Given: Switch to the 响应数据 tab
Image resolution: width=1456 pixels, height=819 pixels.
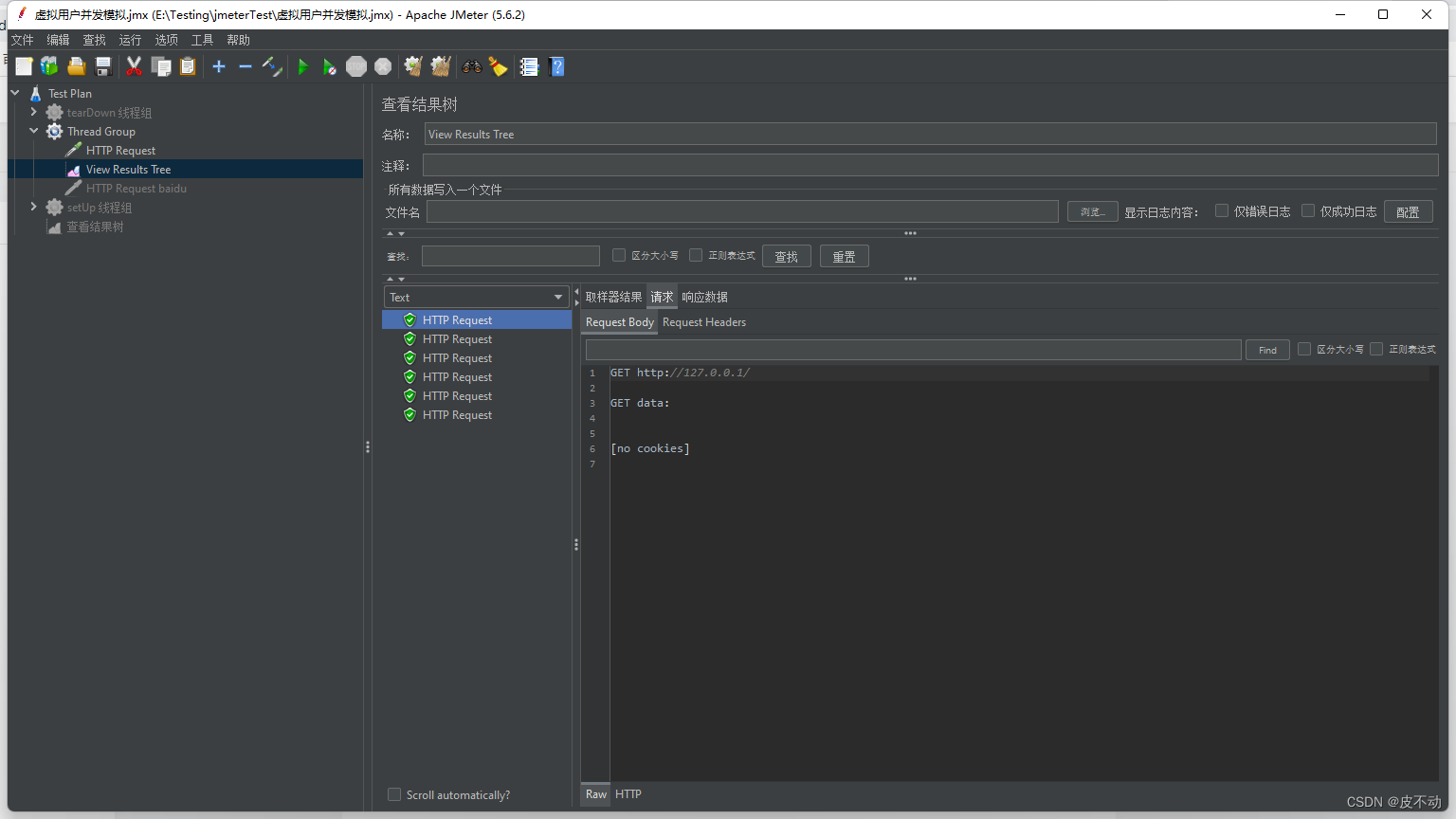Looking at the screenshot, I should point(704,296).
